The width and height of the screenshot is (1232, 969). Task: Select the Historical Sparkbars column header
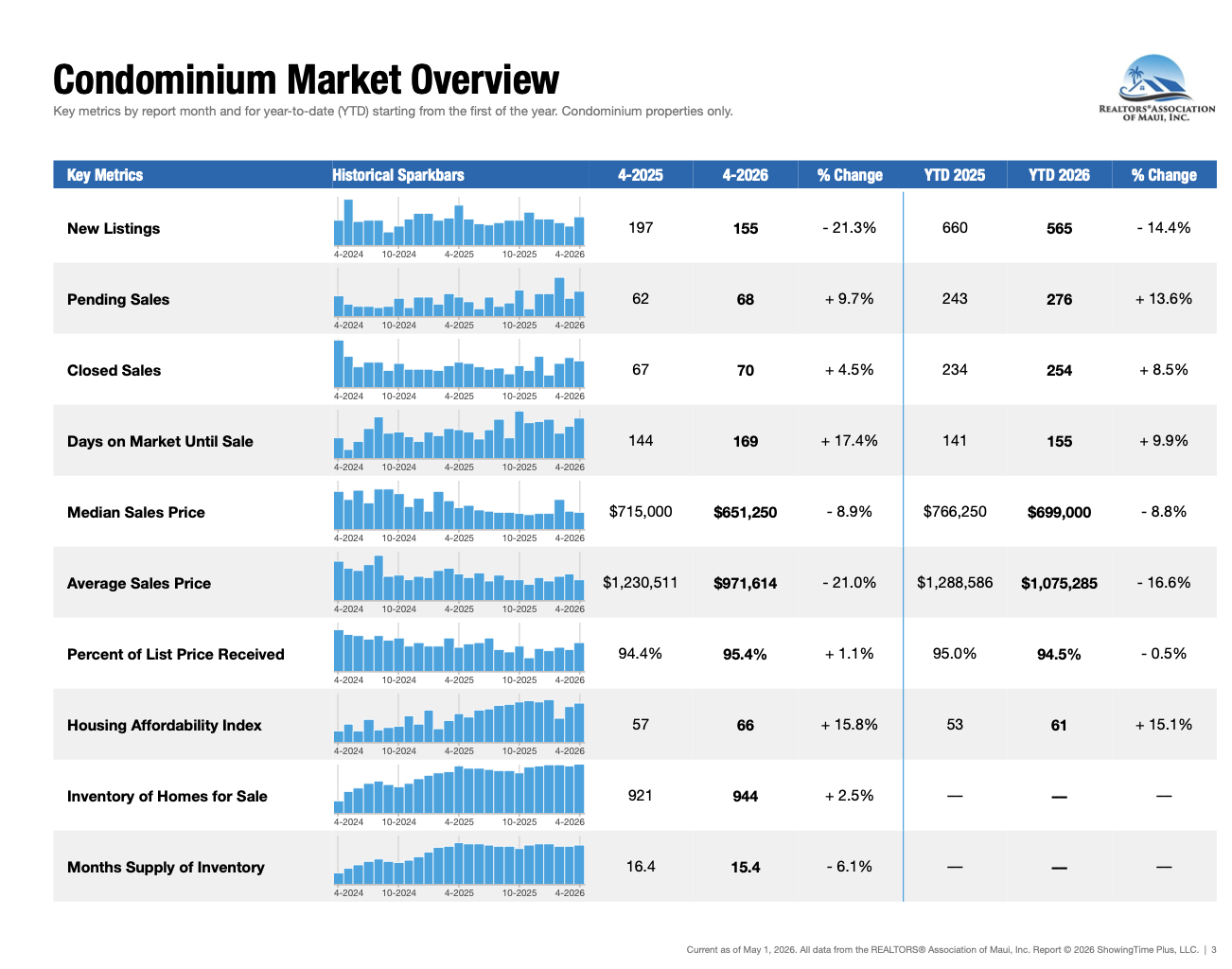click(398, 175)
